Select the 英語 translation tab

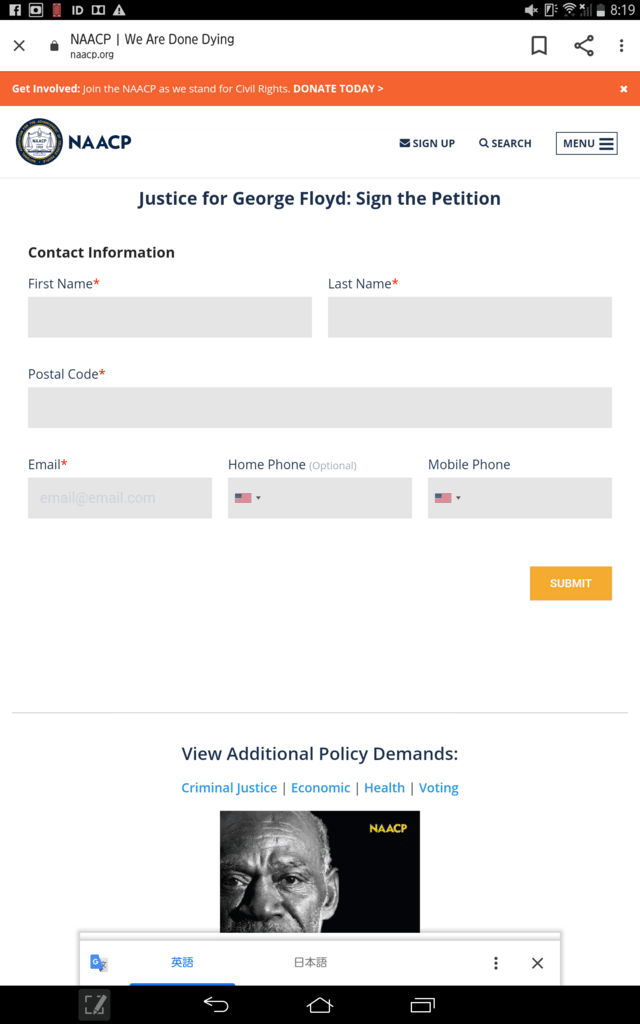coord(182,962)
